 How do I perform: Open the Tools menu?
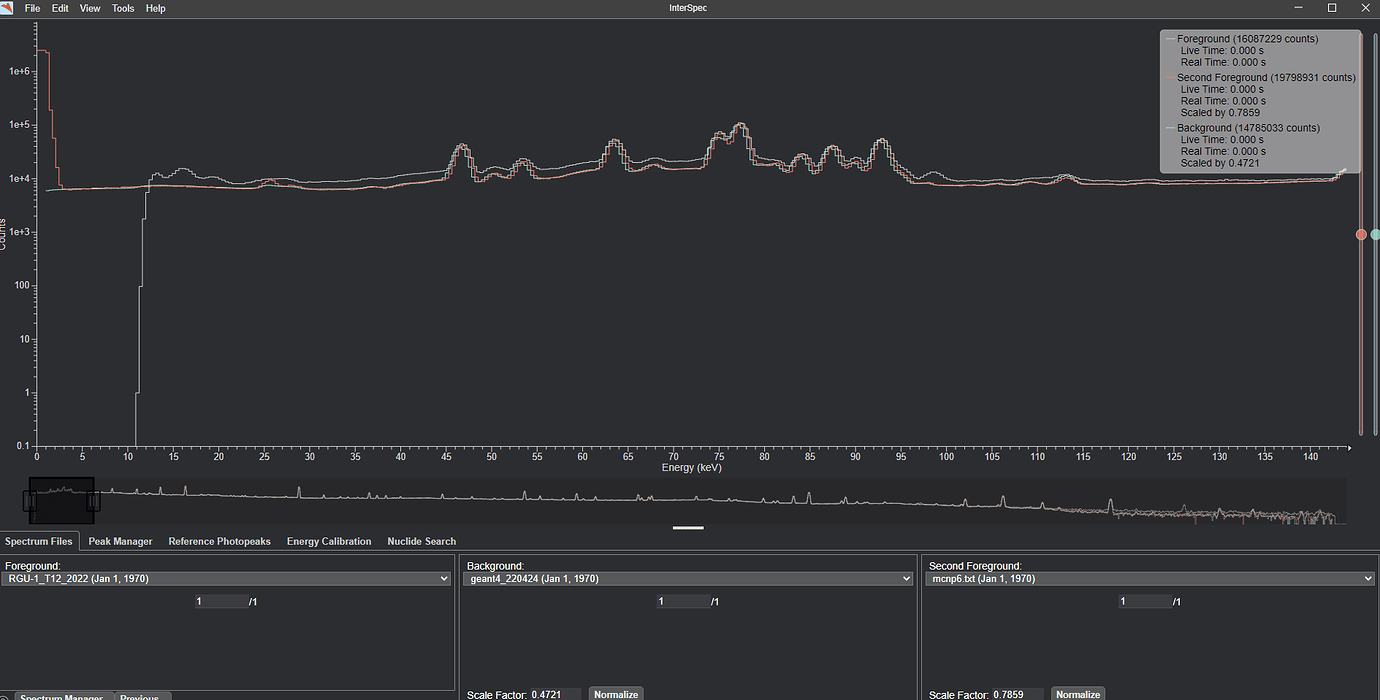coord(123,8)
